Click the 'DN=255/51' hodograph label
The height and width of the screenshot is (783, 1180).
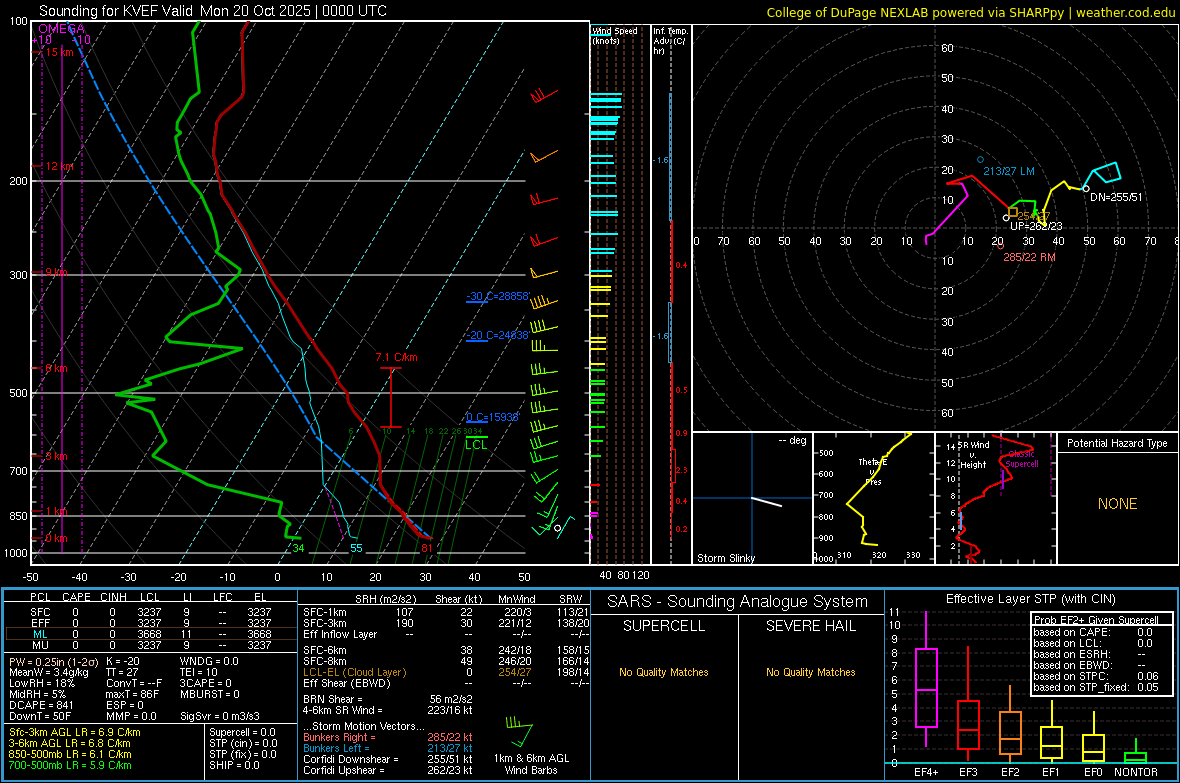point(1116,197)
